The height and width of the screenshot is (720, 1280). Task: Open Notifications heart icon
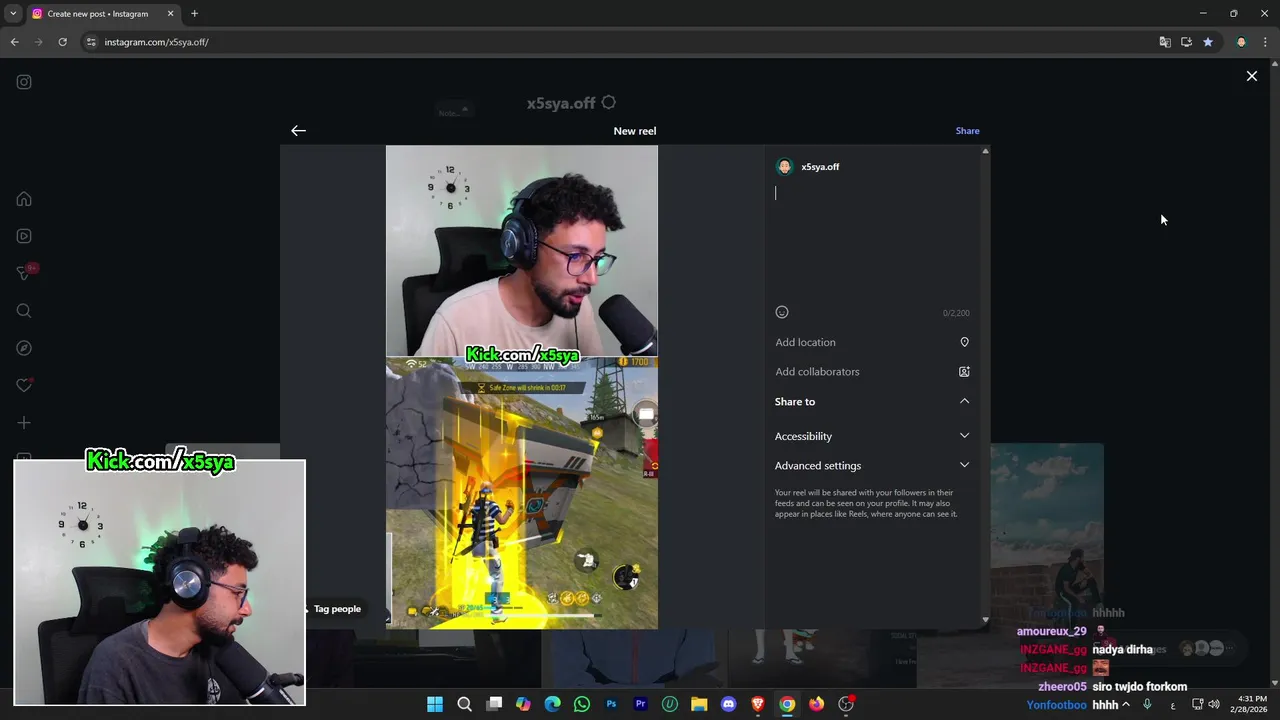tap(24, 385)
